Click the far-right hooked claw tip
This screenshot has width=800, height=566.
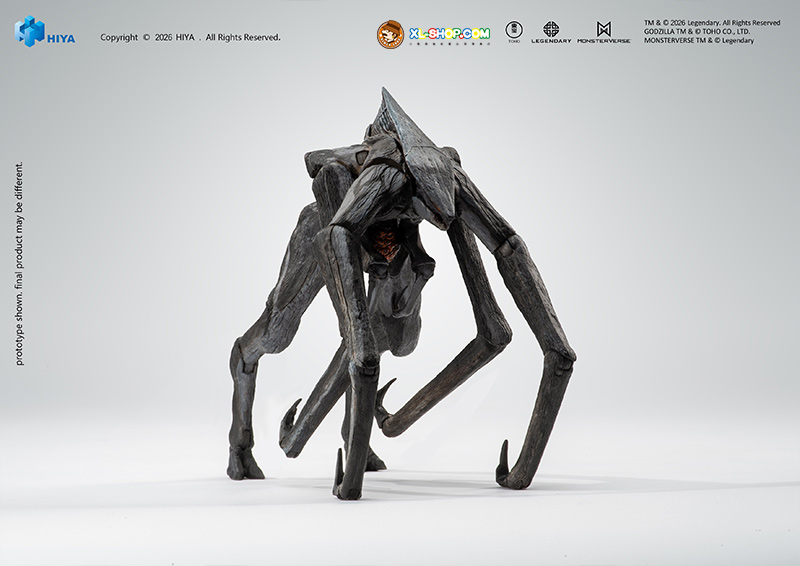click(499, 468)
